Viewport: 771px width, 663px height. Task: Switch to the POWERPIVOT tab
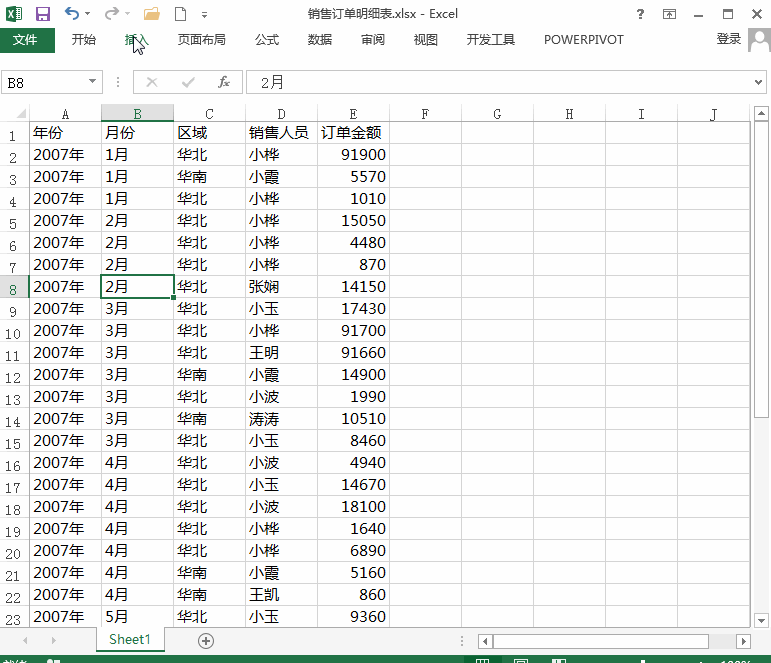(x=584, y=40)
